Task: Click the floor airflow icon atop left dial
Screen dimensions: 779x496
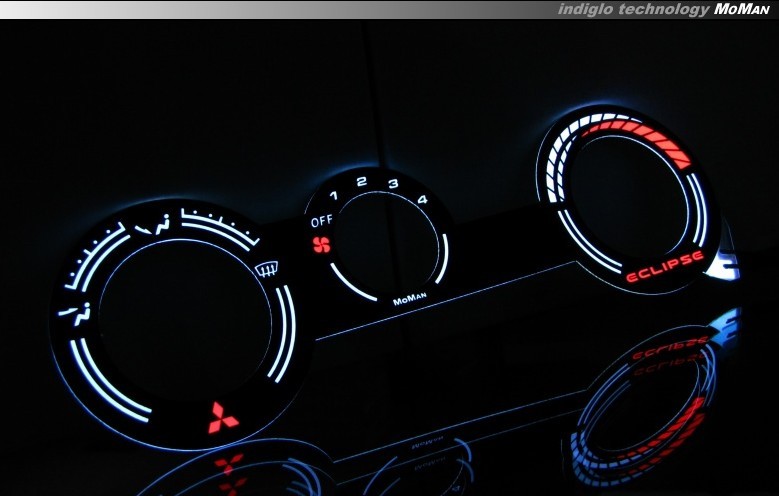Action: pos(158,222)
